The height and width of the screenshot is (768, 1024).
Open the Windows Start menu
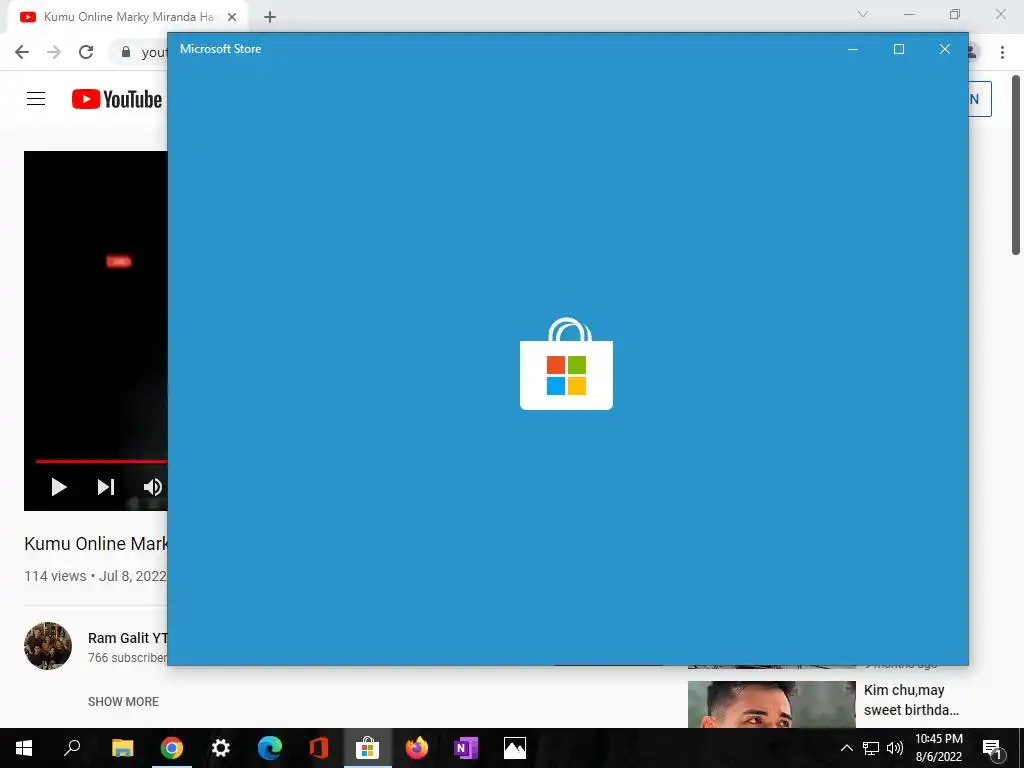24,748
